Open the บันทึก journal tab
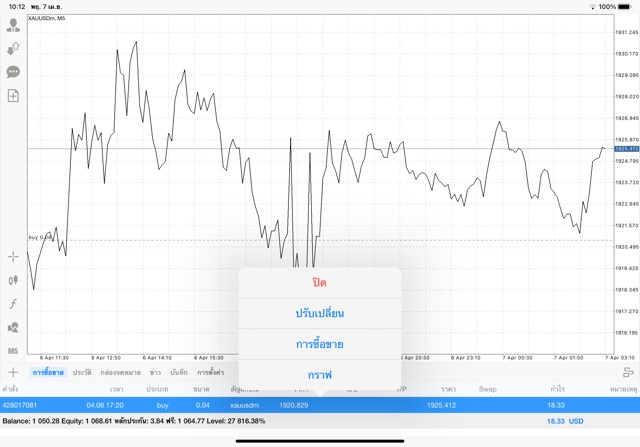640x447 pixels. pos(179,372)
